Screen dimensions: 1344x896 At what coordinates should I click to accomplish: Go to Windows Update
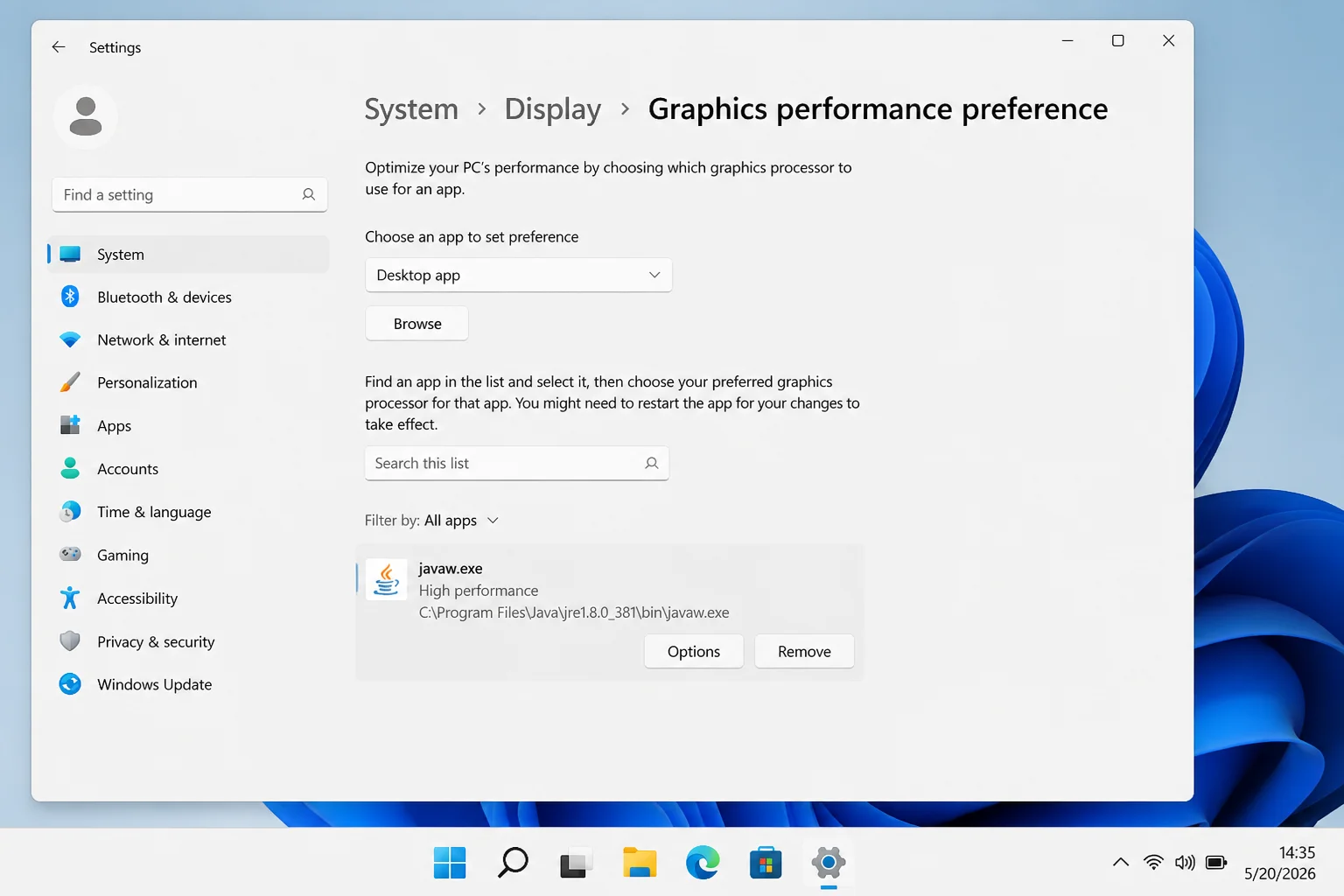coord(188,685)
